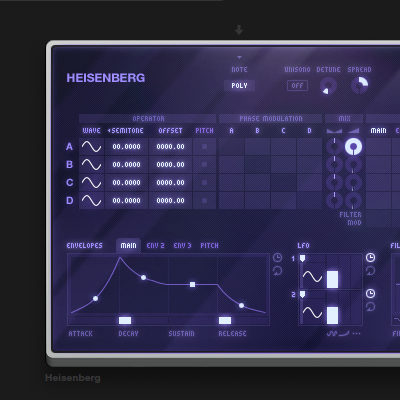The image size is (400, 400).
Task: Click the volume knob for operator B
Action: tap(353, 165)
